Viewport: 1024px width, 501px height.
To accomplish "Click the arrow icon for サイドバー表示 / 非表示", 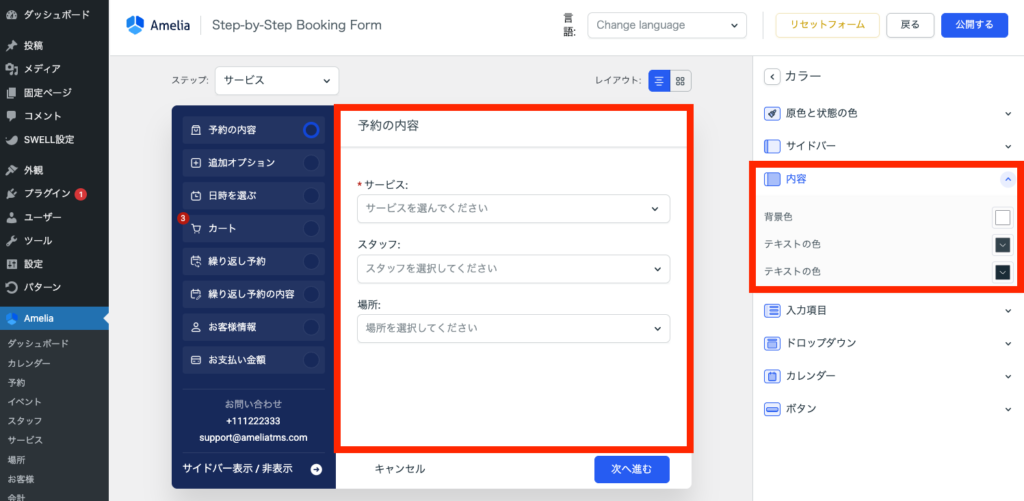I will (x=316, y=468).
